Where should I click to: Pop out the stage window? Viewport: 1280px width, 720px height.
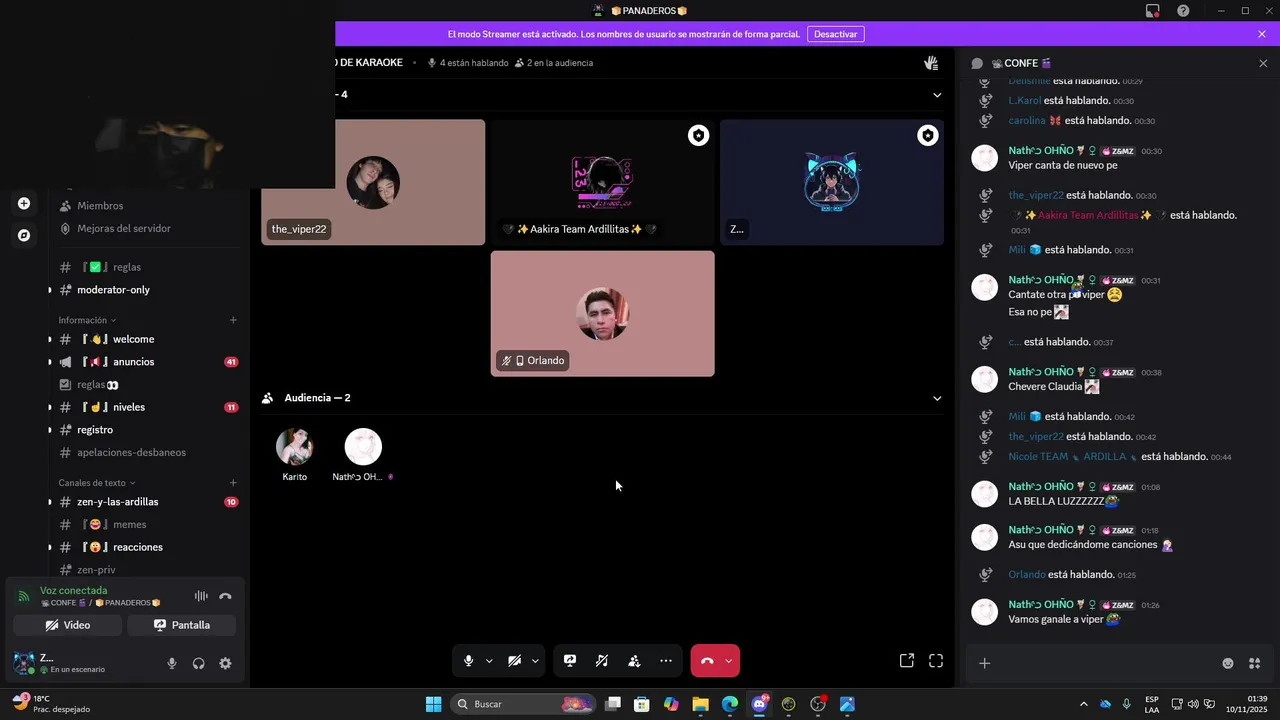point(907,661)
